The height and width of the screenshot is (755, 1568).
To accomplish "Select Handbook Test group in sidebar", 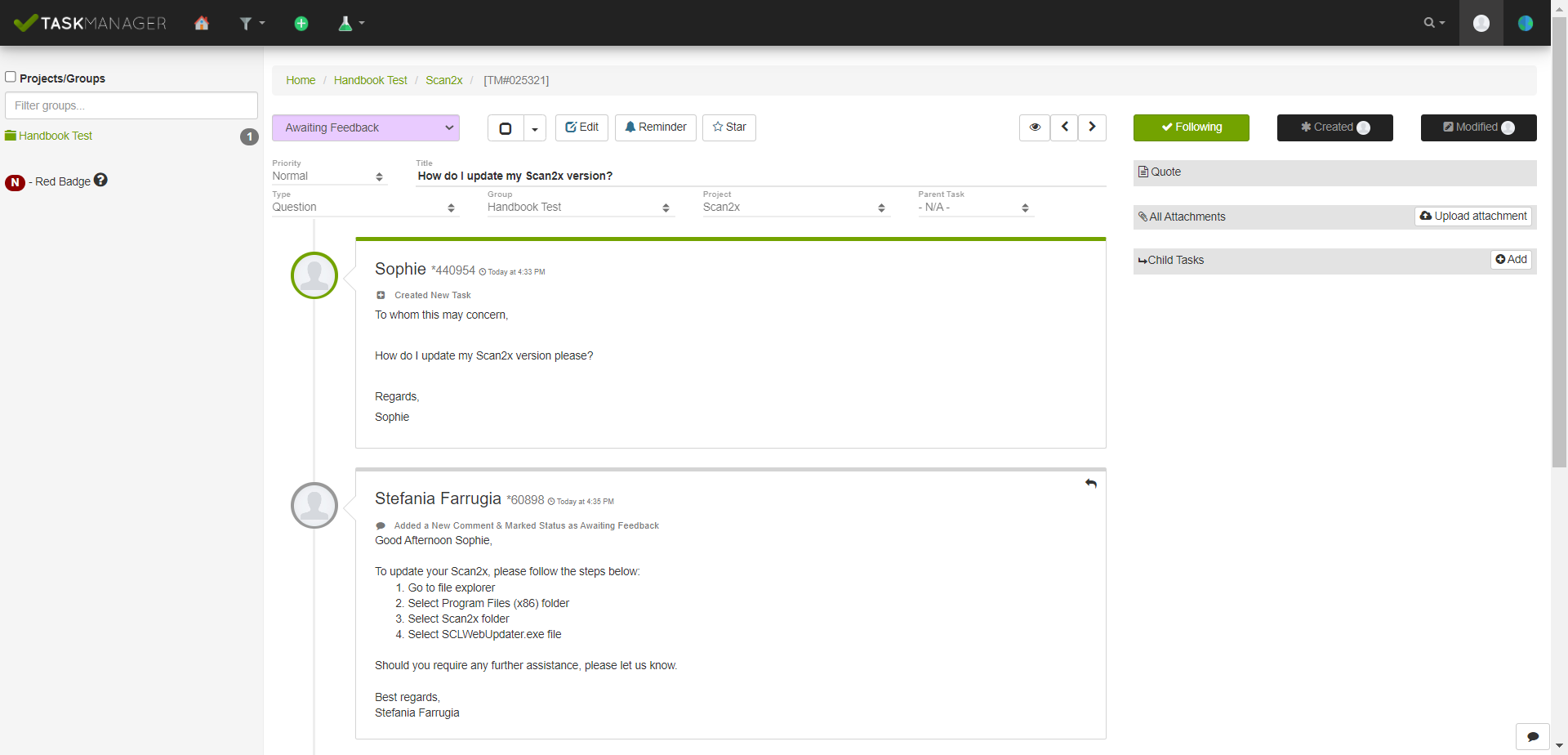I will [56, 136].
